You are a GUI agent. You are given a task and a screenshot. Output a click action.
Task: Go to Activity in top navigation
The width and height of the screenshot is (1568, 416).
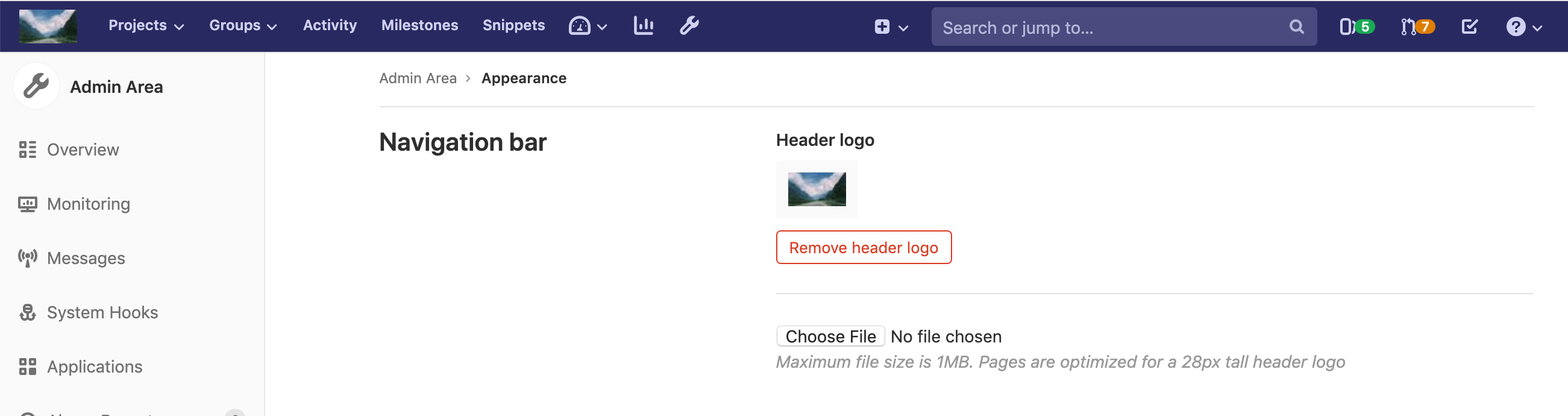coord(329,25)
